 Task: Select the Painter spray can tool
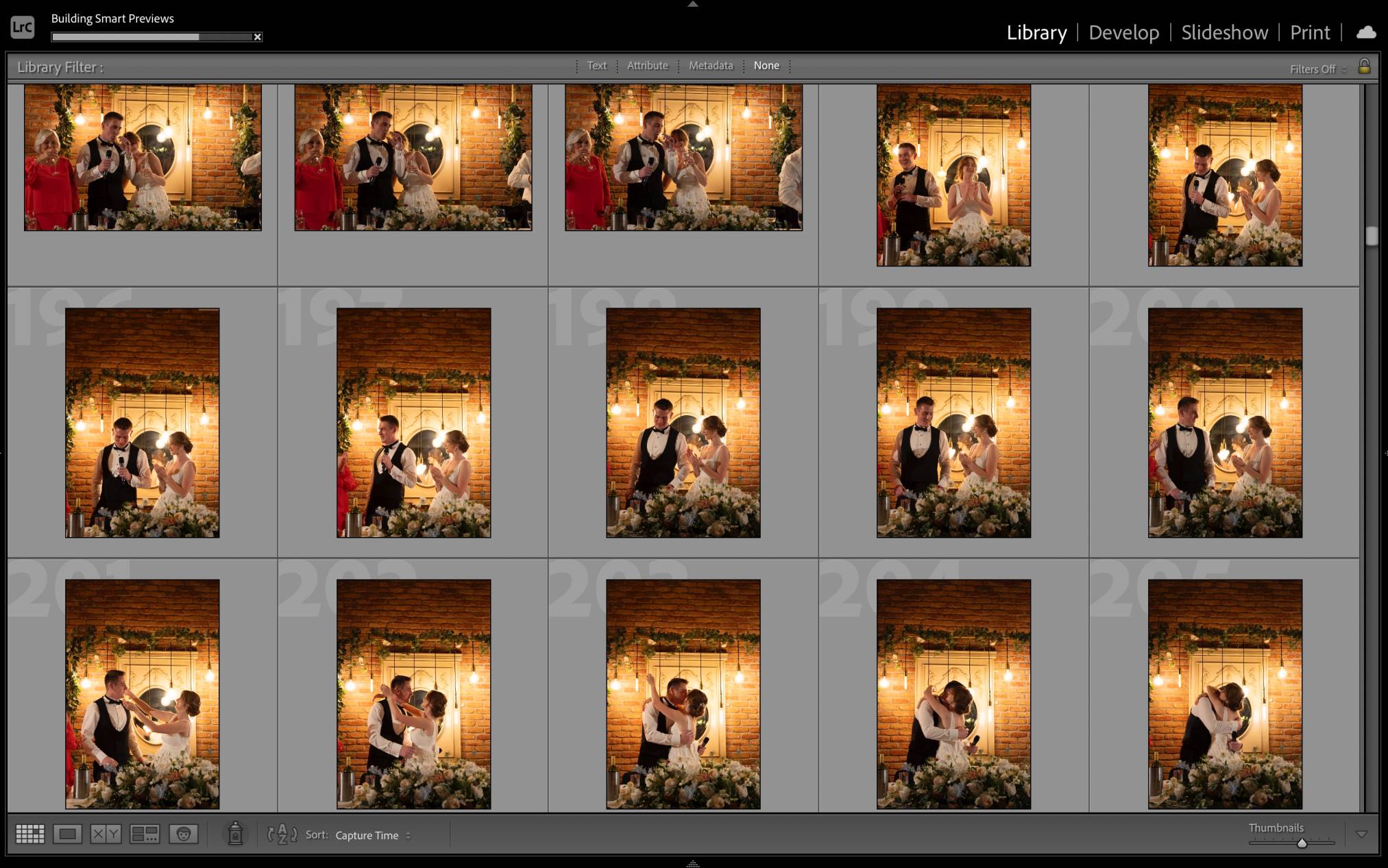(235, 834)
